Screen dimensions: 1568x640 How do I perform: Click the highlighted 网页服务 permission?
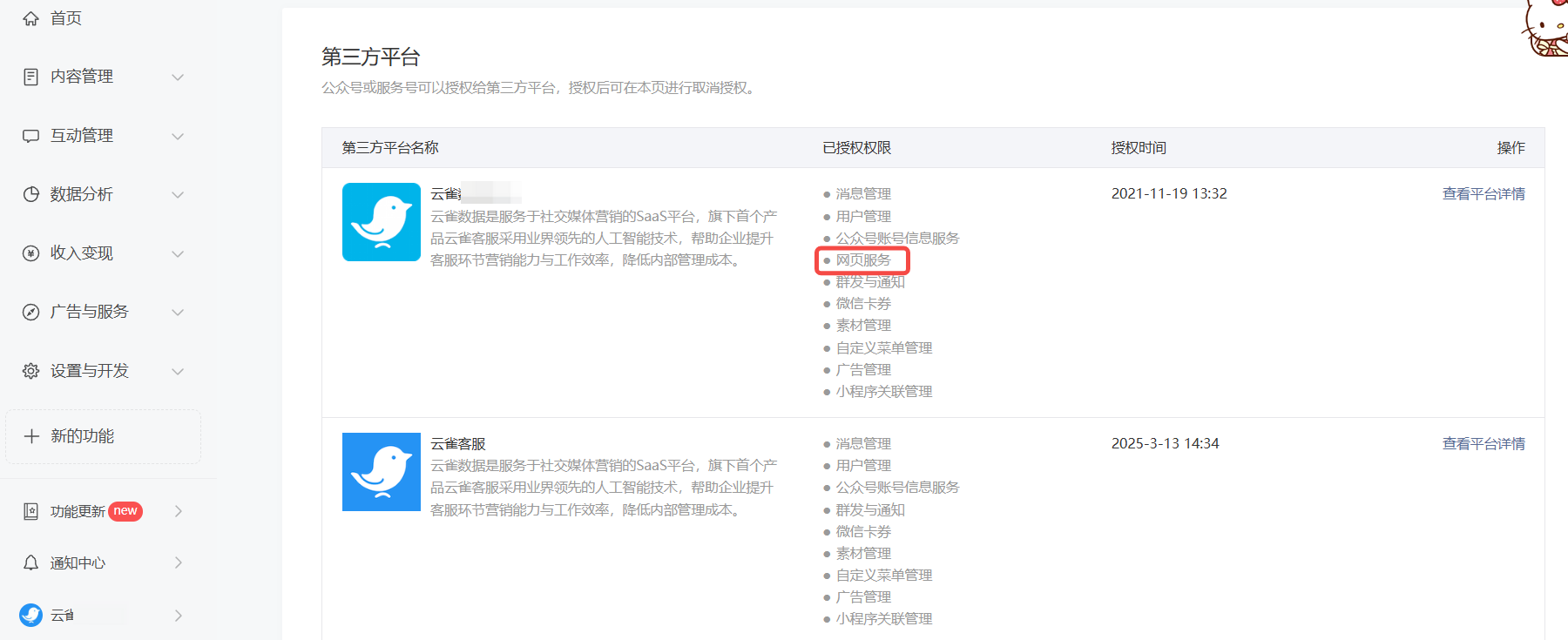tap(862, 260)
